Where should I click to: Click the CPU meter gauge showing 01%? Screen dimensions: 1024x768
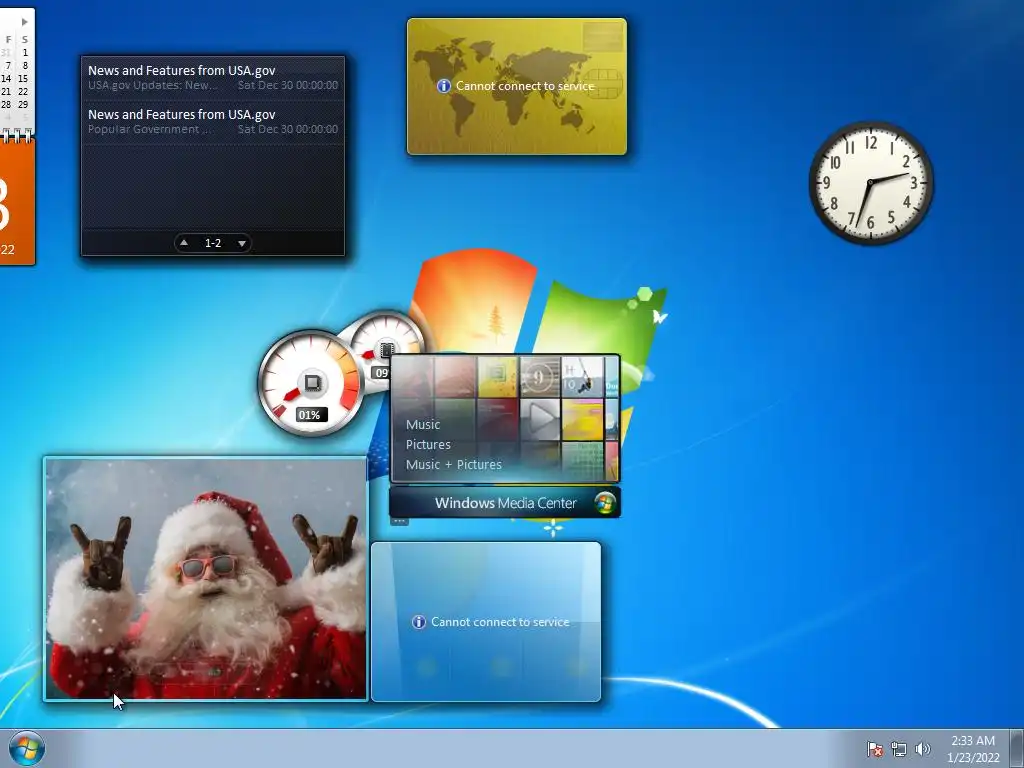pos(310,383)
